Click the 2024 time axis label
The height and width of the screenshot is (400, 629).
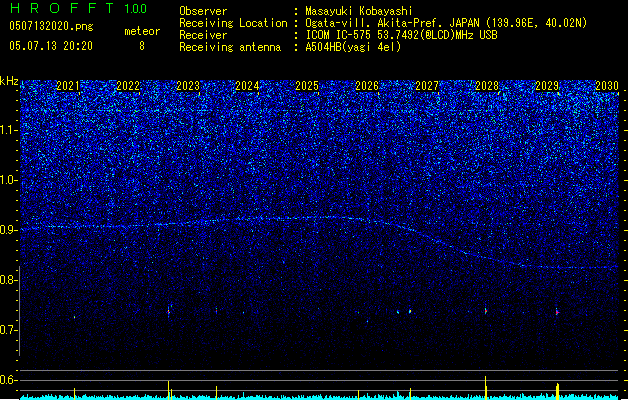[247, 86]
